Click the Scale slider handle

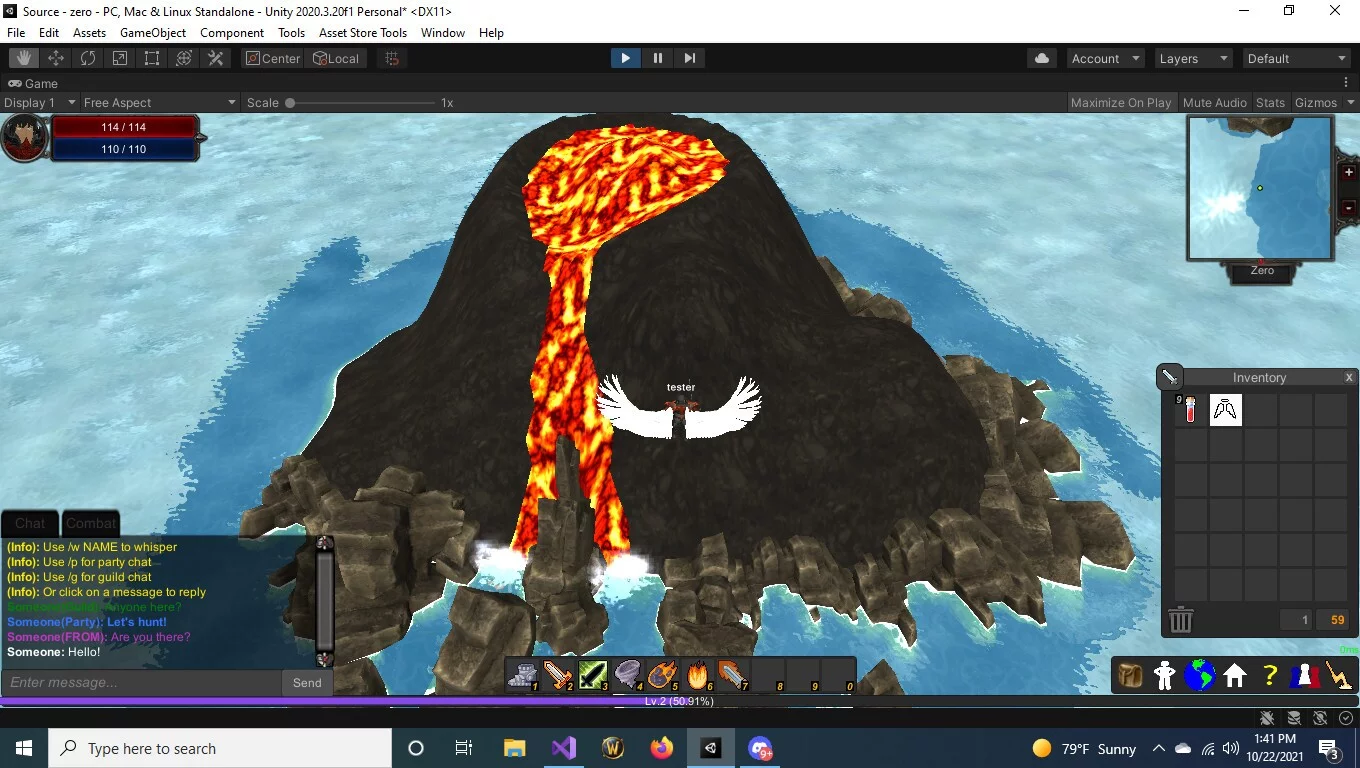click(290, 103)
